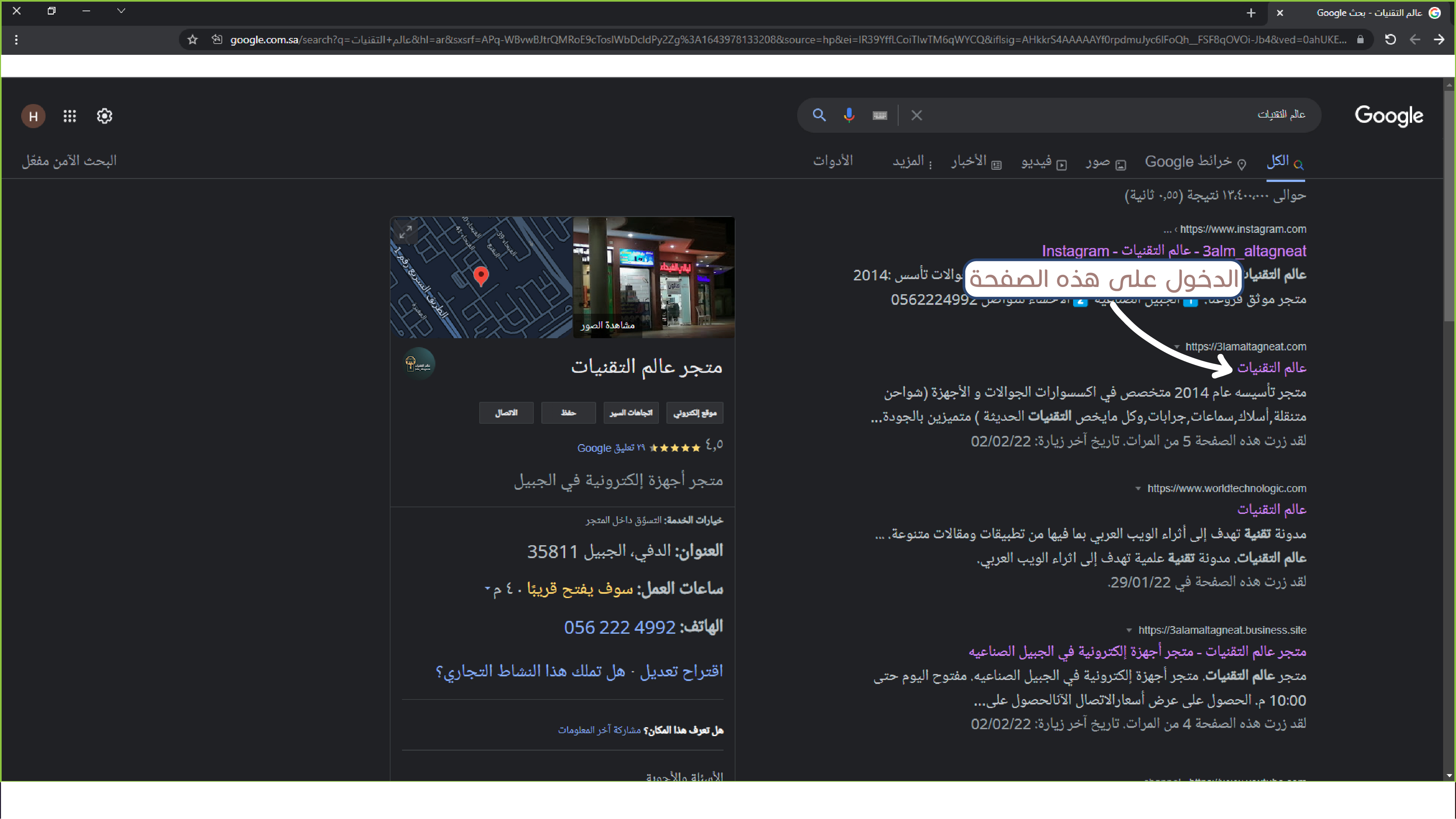
Task: Click the blue magnifier search icon
Action: (x=818, y=115)
